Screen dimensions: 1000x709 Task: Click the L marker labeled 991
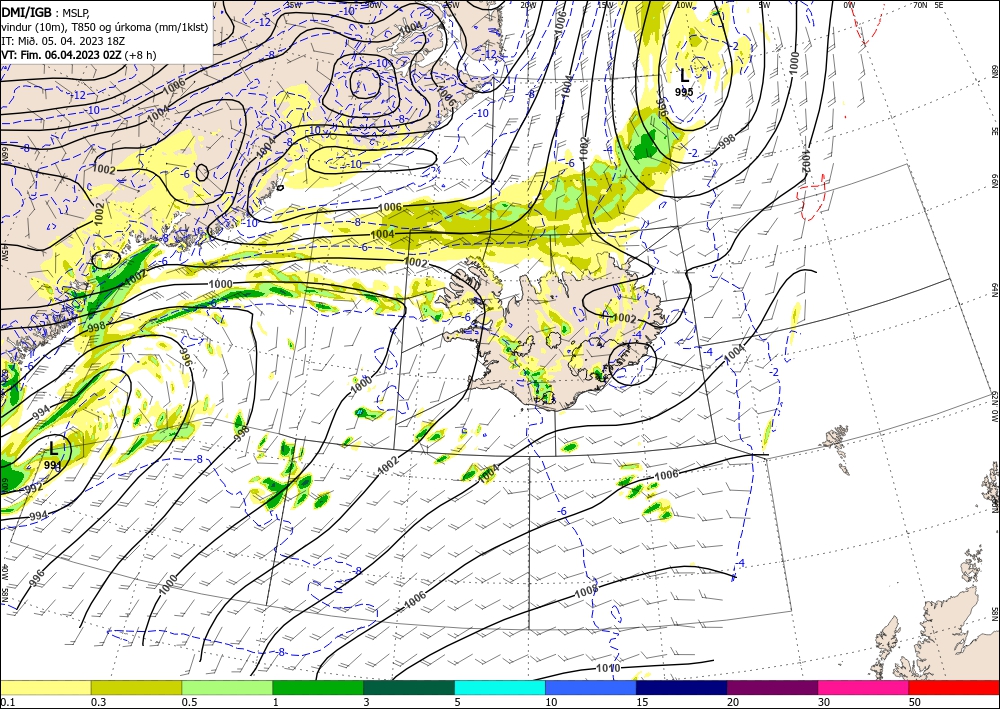click(53, 449)
